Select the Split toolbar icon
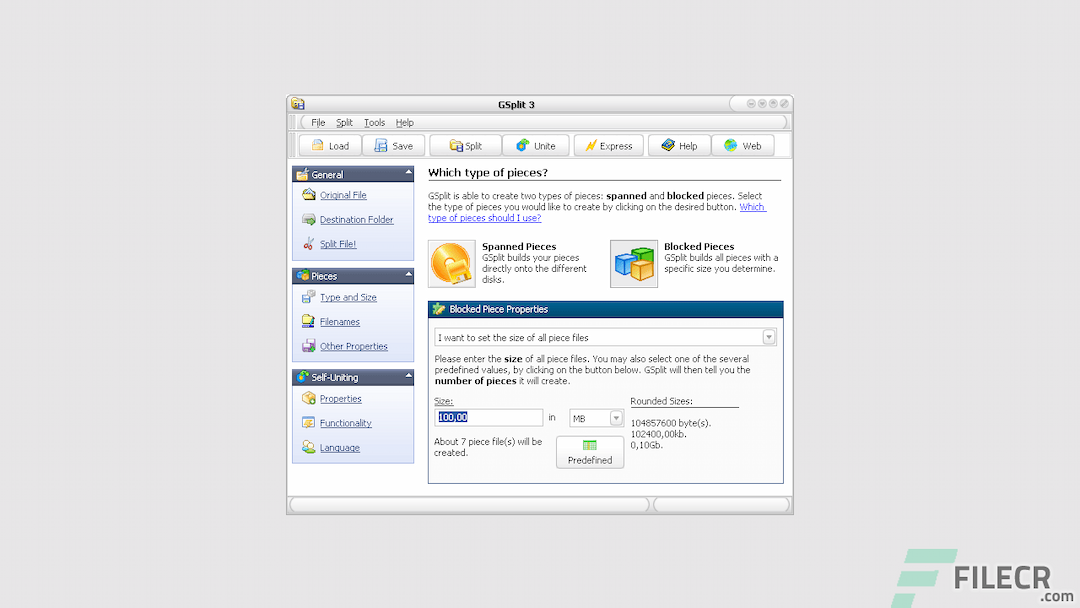Image resolution: width=1080 pixels, height=608 pixels. (x=464, y=145)
